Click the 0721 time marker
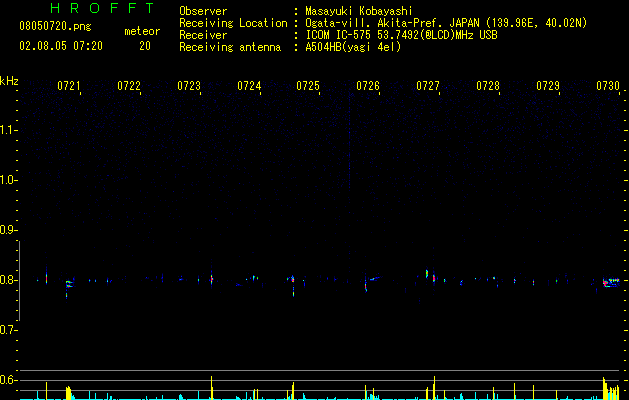 coord(69,86)
